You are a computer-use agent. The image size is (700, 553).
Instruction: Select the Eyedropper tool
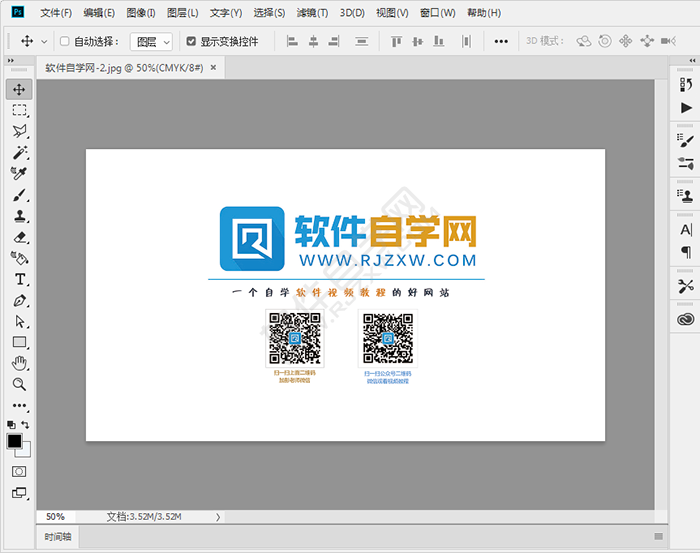click(19, 173)
